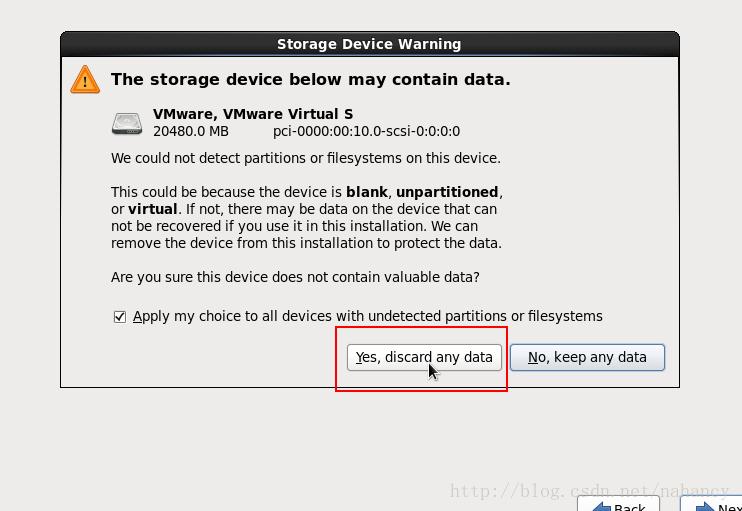This screenshot has height=511, width=742.
Task: Click the bold word "unpartitioned"
Action: pos(446,192)
